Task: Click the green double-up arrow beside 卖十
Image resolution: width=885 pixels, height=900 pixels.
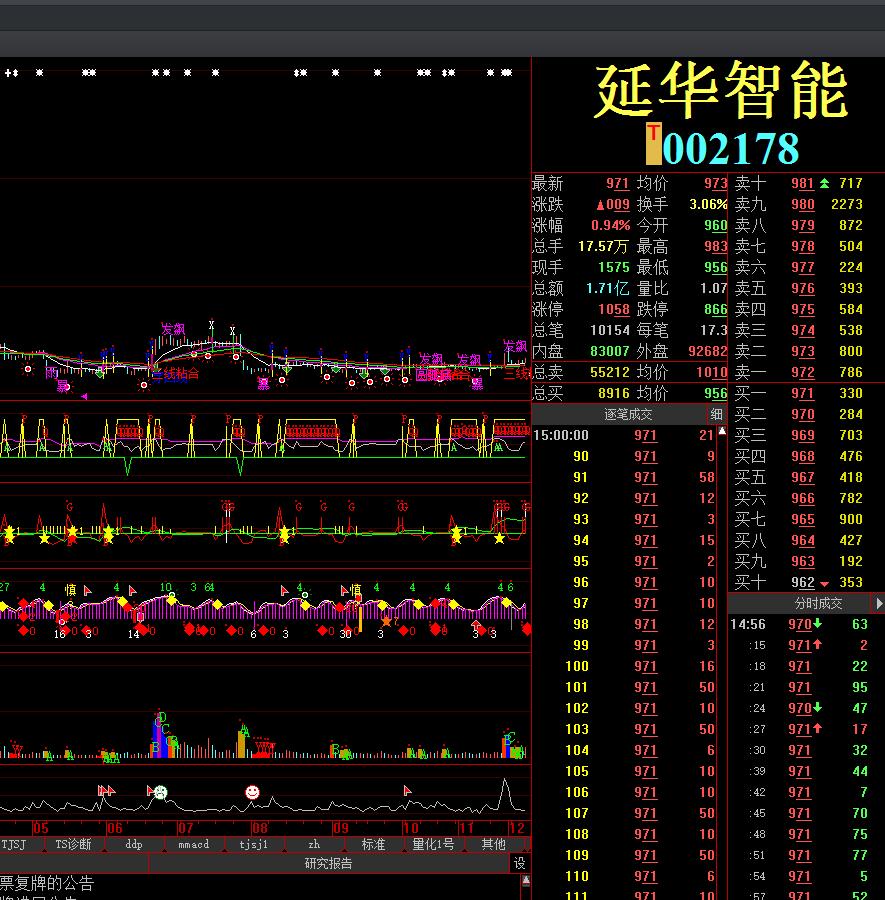Action: pyautogui.click(x=824, y=183)
